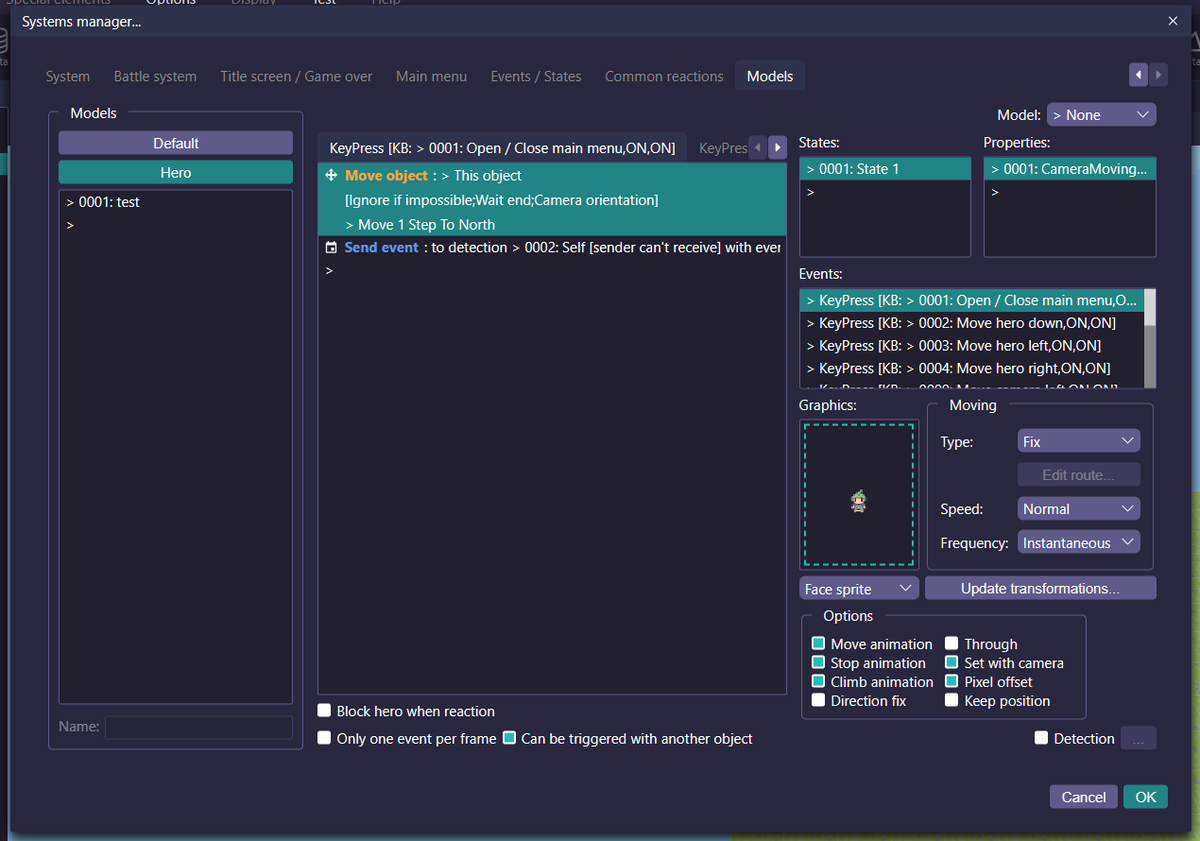Click the Default model button
1200x841 pixels.
pos(176,143)
